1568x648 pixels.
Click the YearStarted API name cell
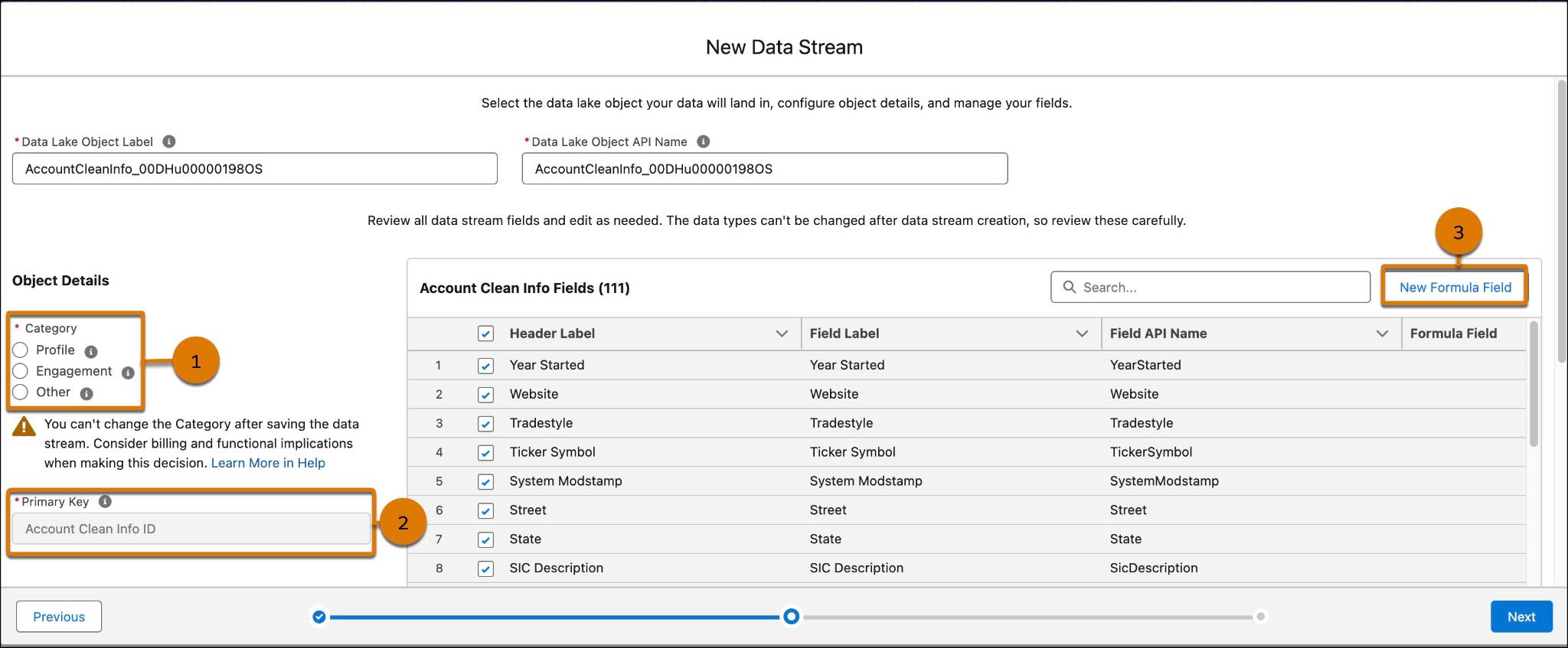(1145, 365)
